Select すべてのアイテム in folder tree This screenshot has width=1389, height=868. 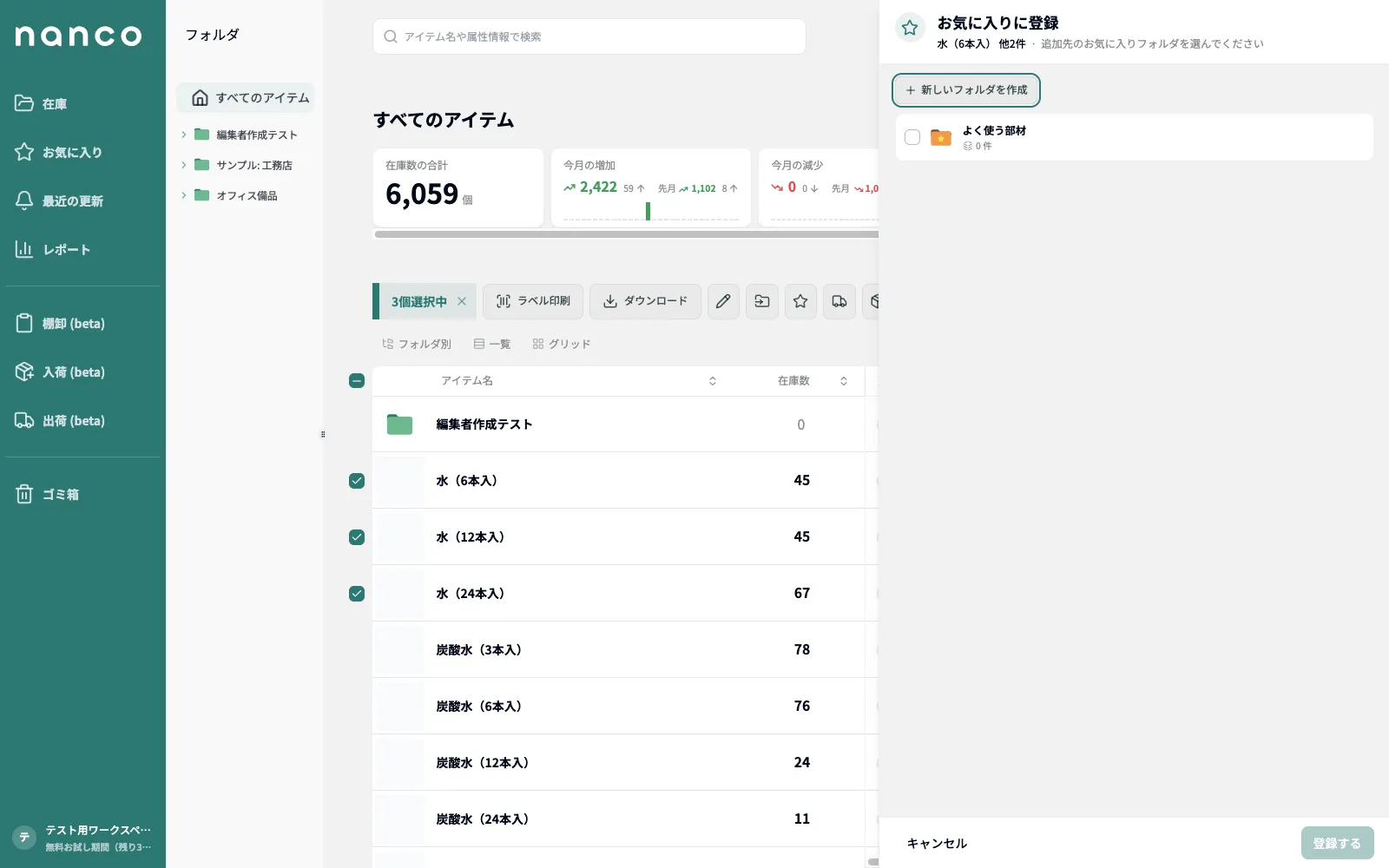(246, 97)
